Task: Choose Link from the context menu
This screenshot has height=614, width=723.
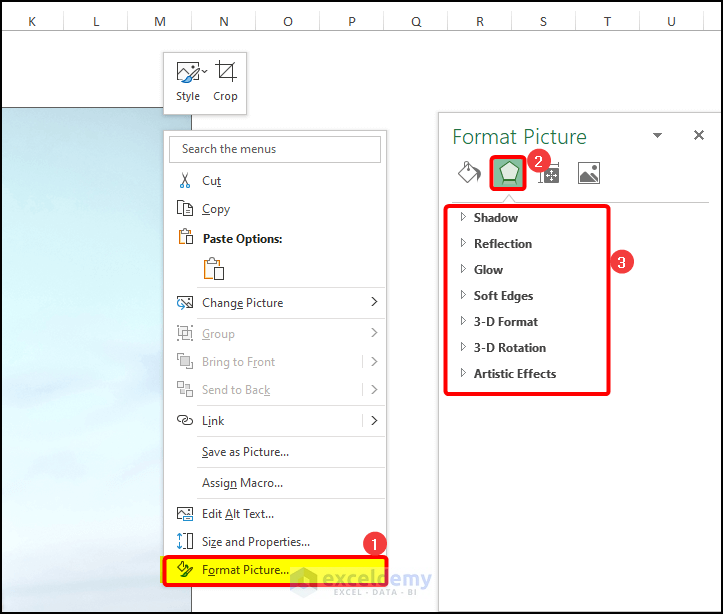Action: (275, 420)
